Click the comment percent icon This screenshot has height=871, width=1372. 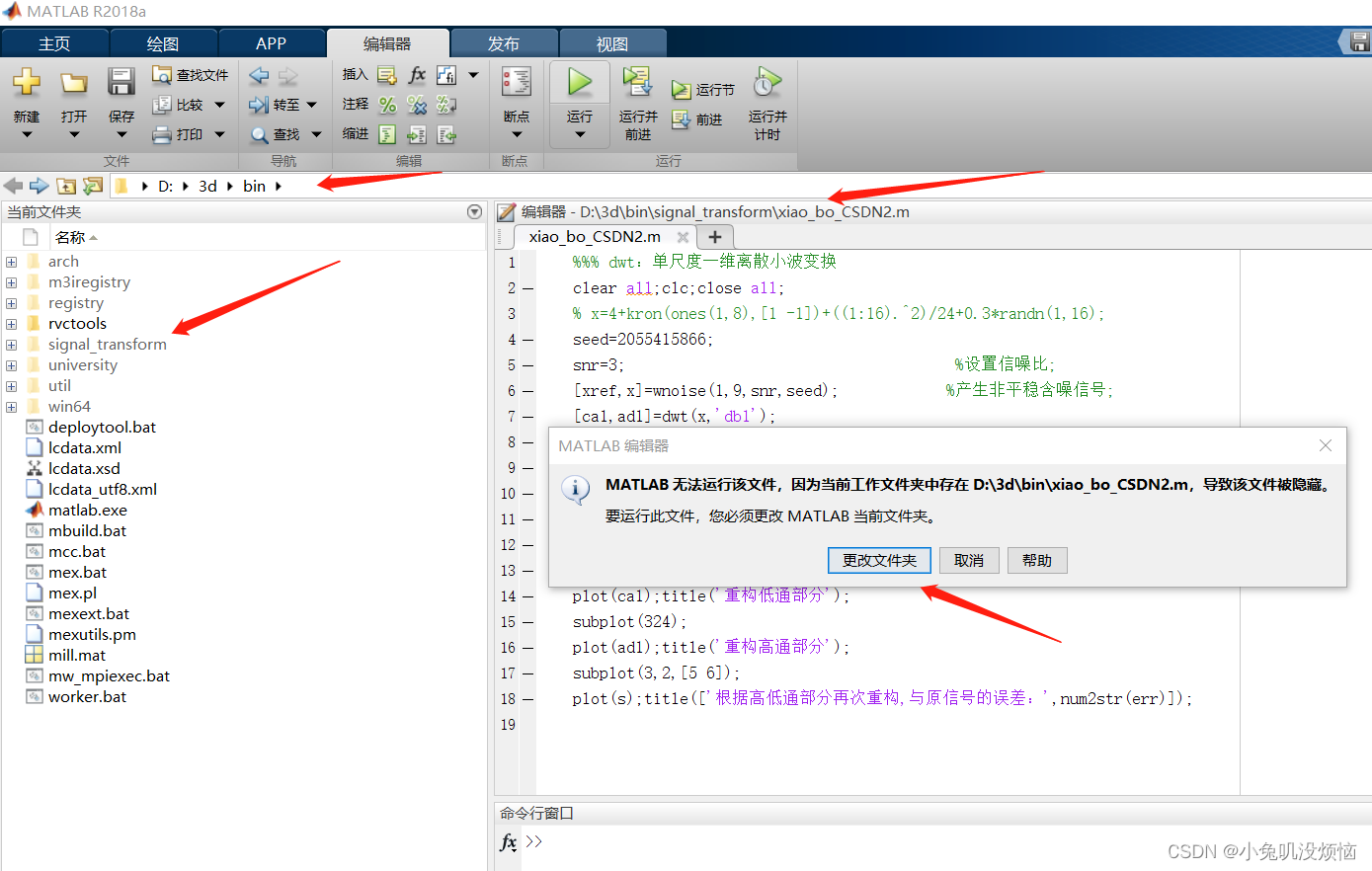(x=387, y=105)
